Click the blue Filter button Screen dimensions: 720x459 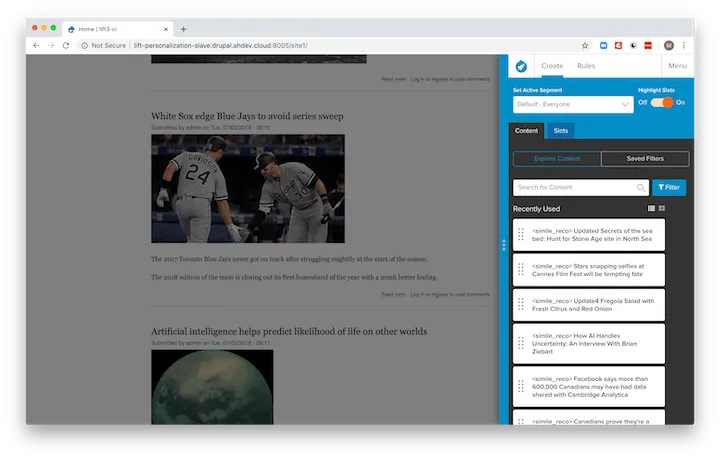[x=668, y=187]
